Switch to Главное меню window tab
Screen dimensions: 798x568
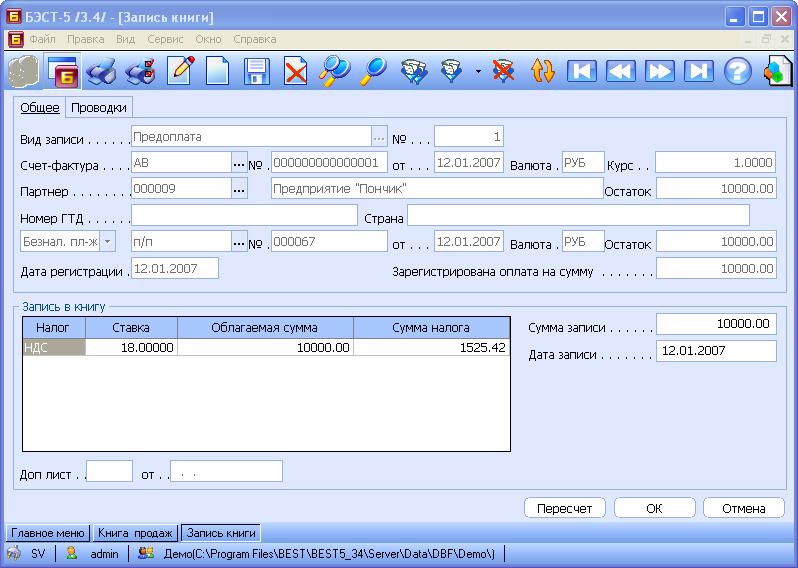[x=48, y=533]
